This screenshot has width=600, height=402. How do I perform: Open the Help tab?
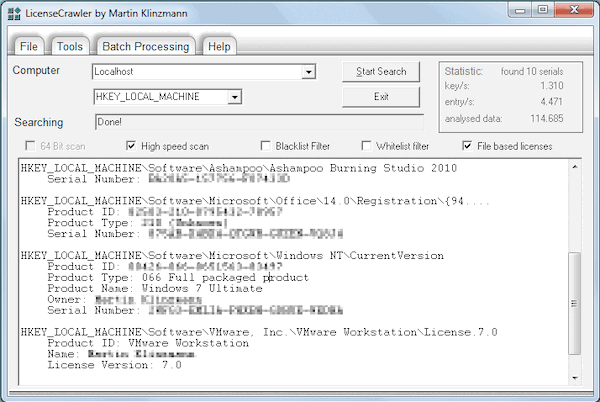[219, 47]
